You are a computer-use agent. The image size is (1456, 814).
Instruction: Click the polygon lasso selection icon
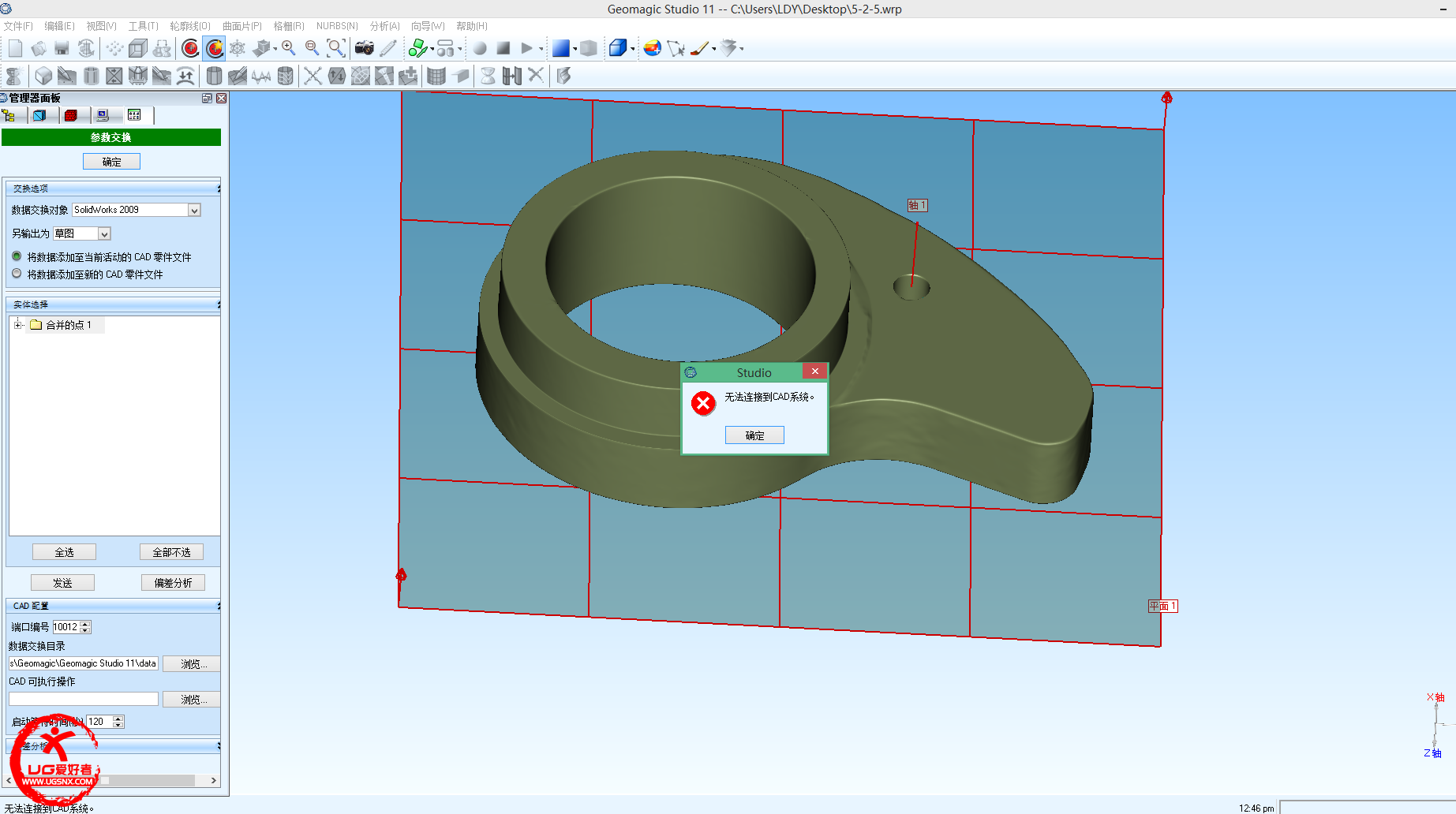(x=676, y=48)
